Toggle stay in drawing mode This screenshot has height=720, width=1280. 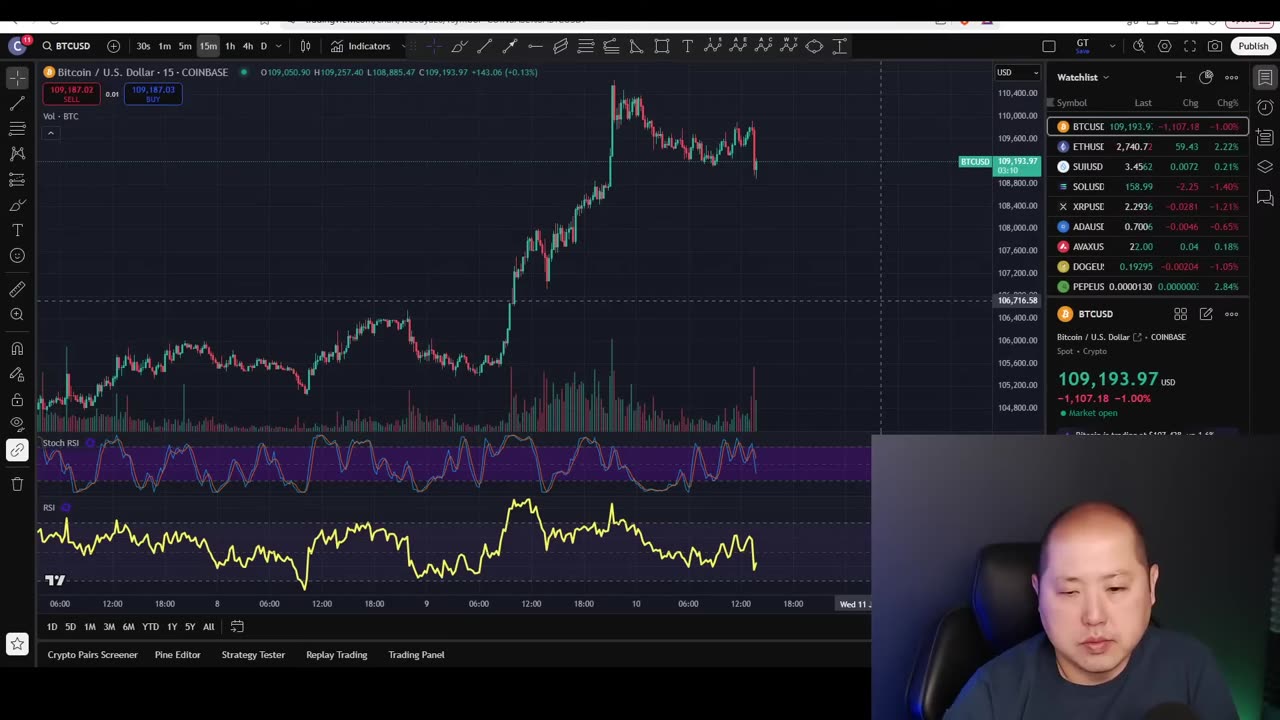(17, 374)
